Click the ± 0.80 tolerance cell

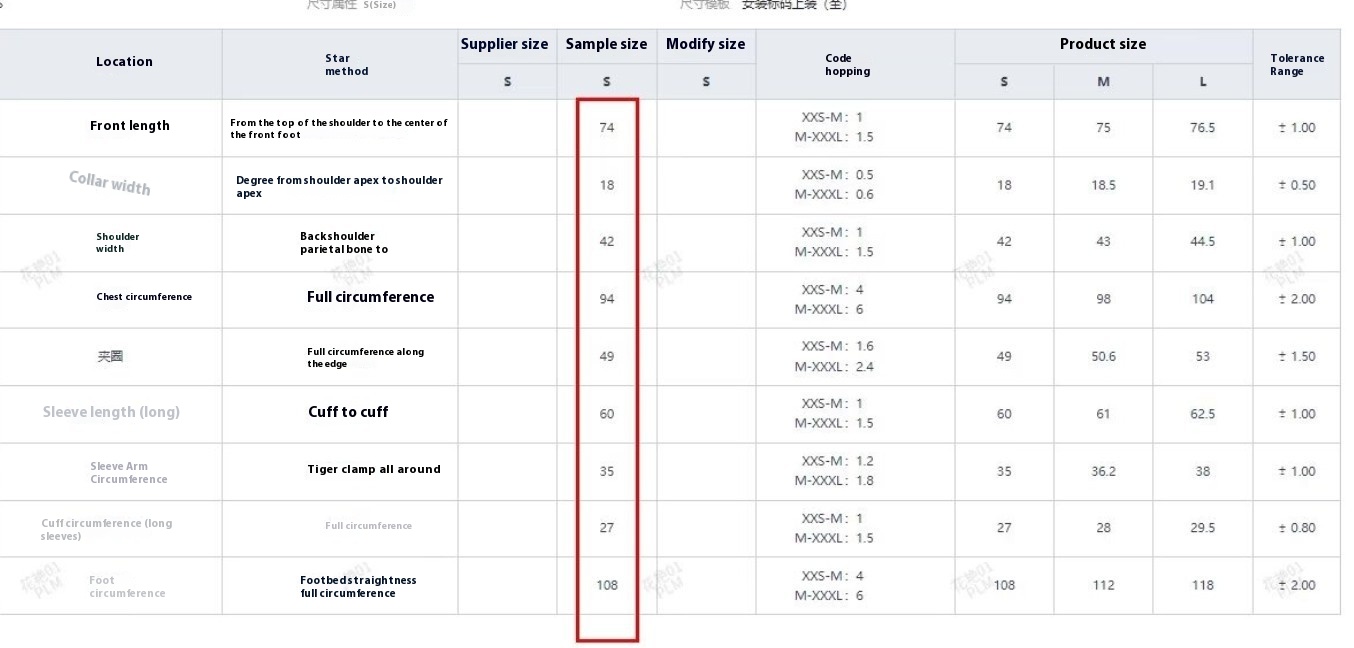pyautogui.click(x=1296, y=528)
